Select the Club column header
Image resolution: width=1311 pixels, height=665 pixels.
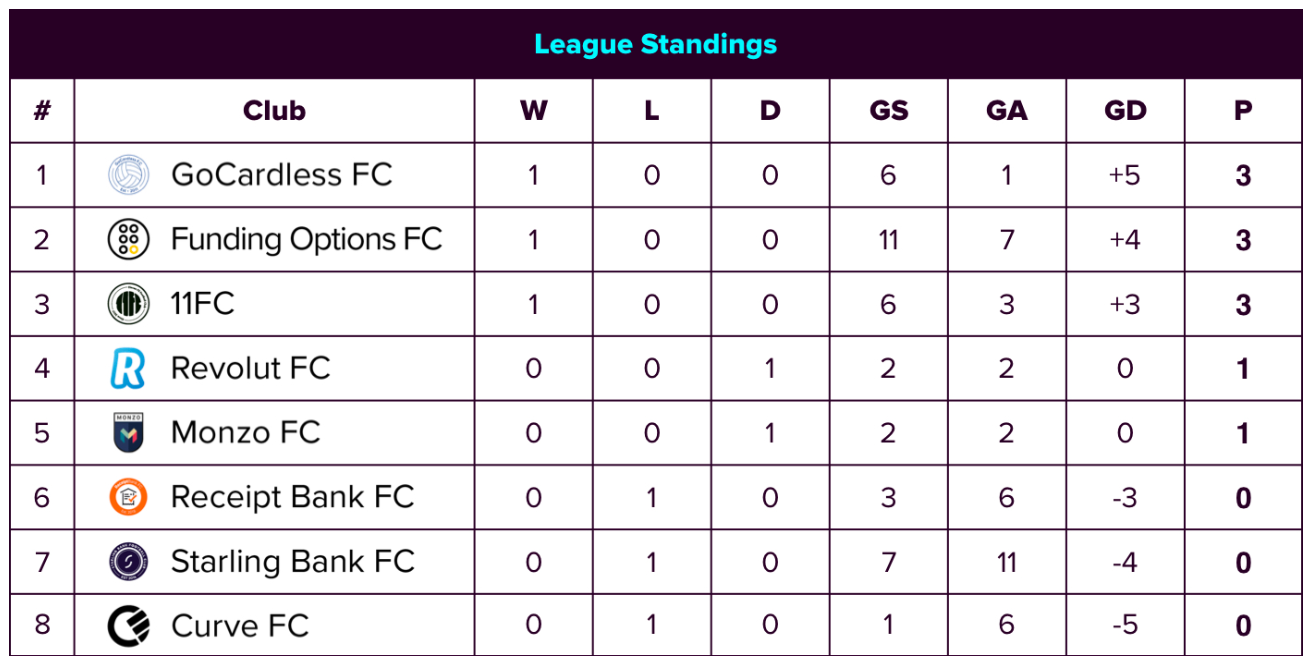[x=274, y=111]
